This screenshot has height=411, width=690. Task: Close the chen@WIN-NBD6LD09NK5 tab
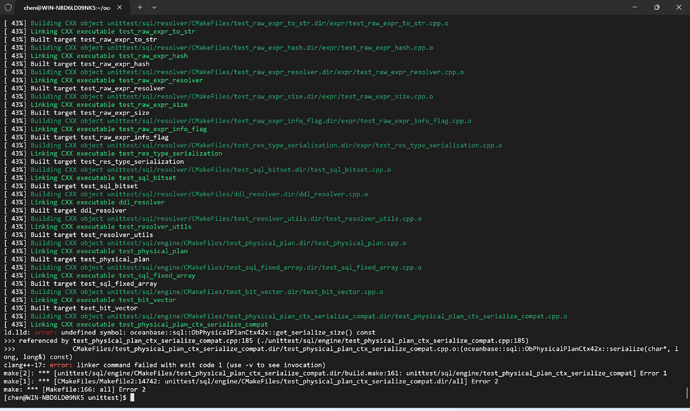click(x=120, y=7)
